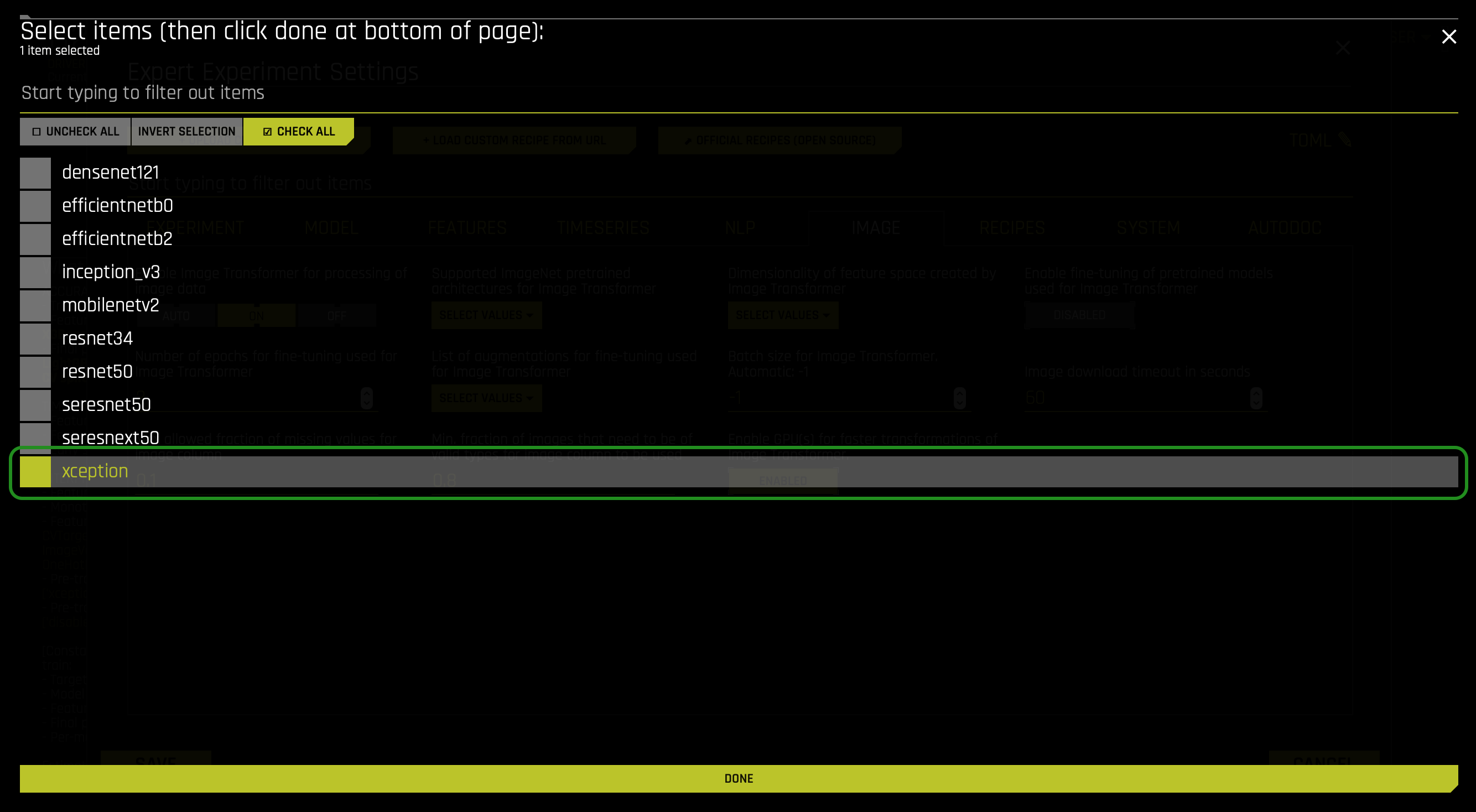
Task: Click the xception item
Action: (95, 471)
